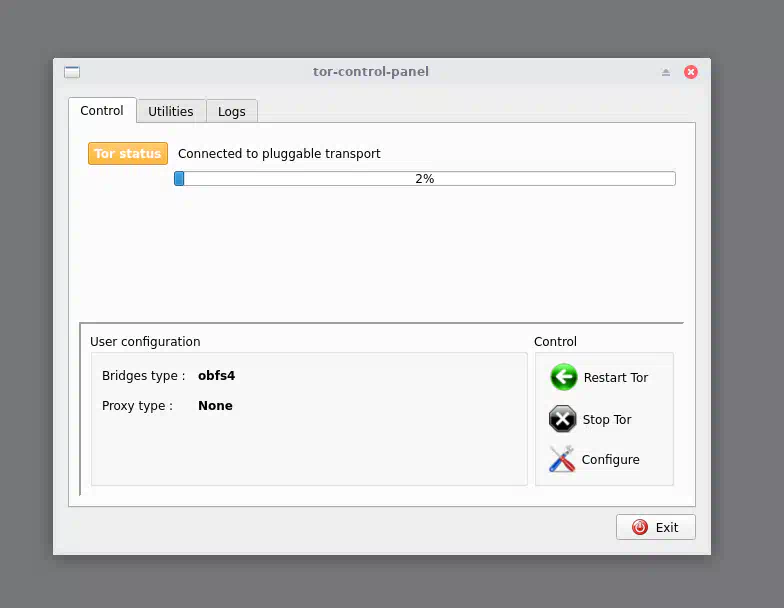Click the 'User configuration' heading
Screen dimensions: 784x608
[x=145, y=342]
